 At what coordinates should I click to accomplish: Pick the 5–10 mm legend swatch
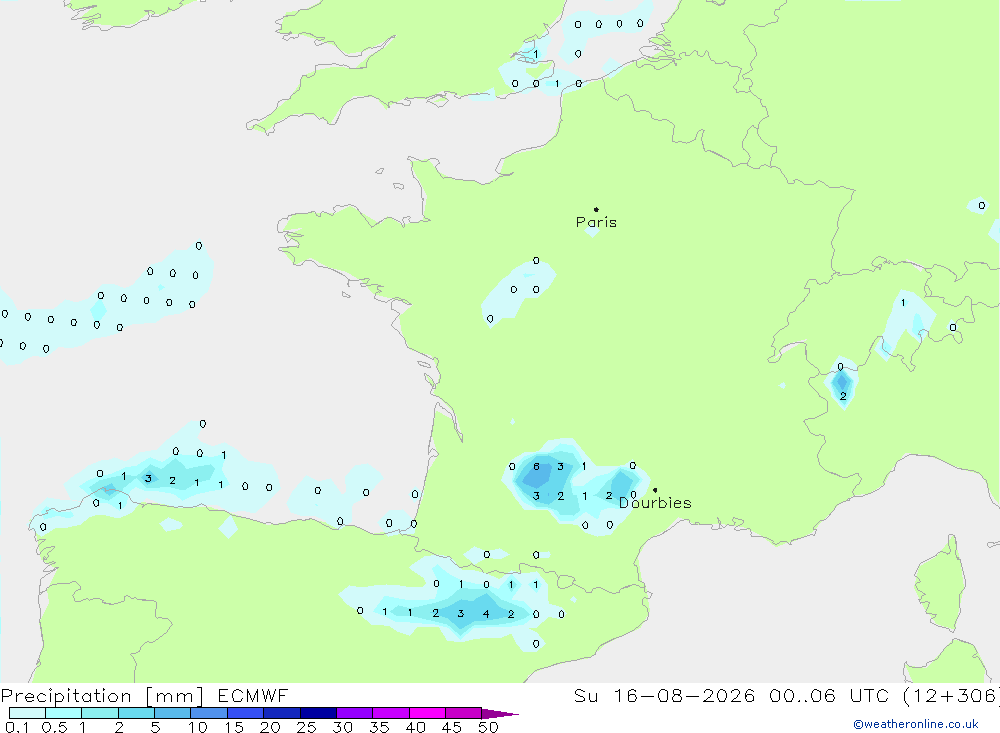(x=173, y=713)
